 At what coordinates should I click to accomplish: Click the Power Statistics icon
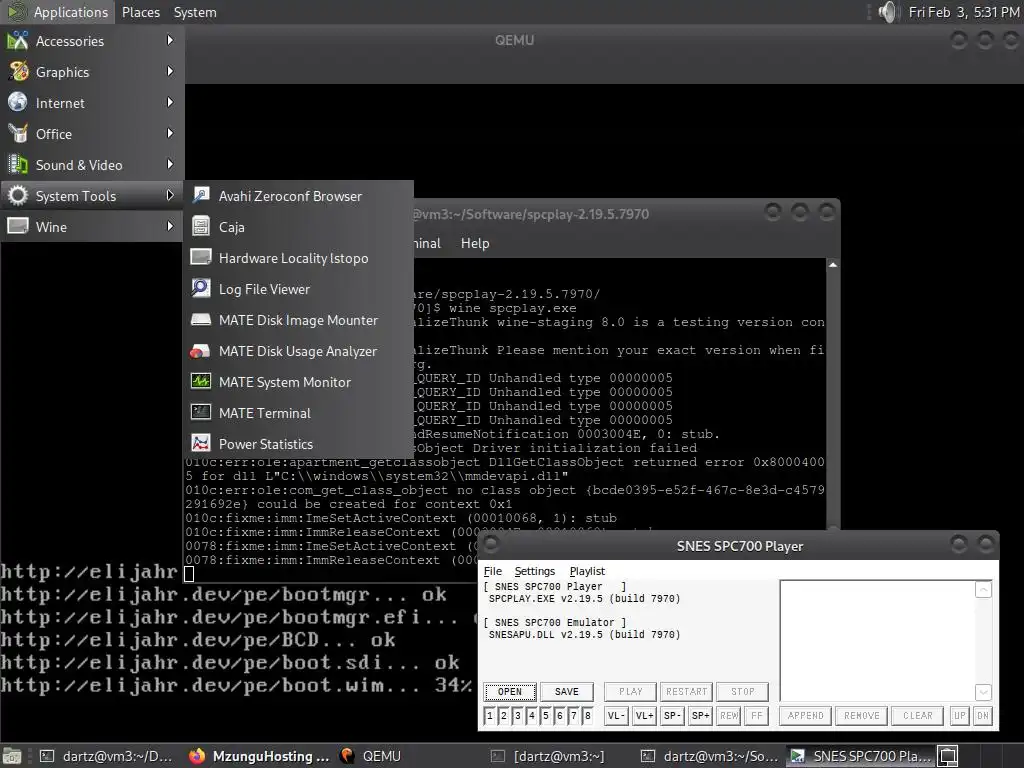tap(200, 443)
